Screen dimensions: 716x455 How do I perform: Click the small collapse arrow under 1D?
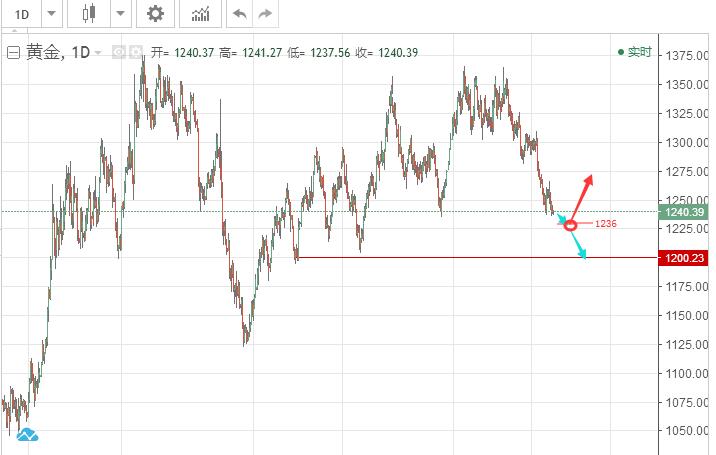[14, 31]
